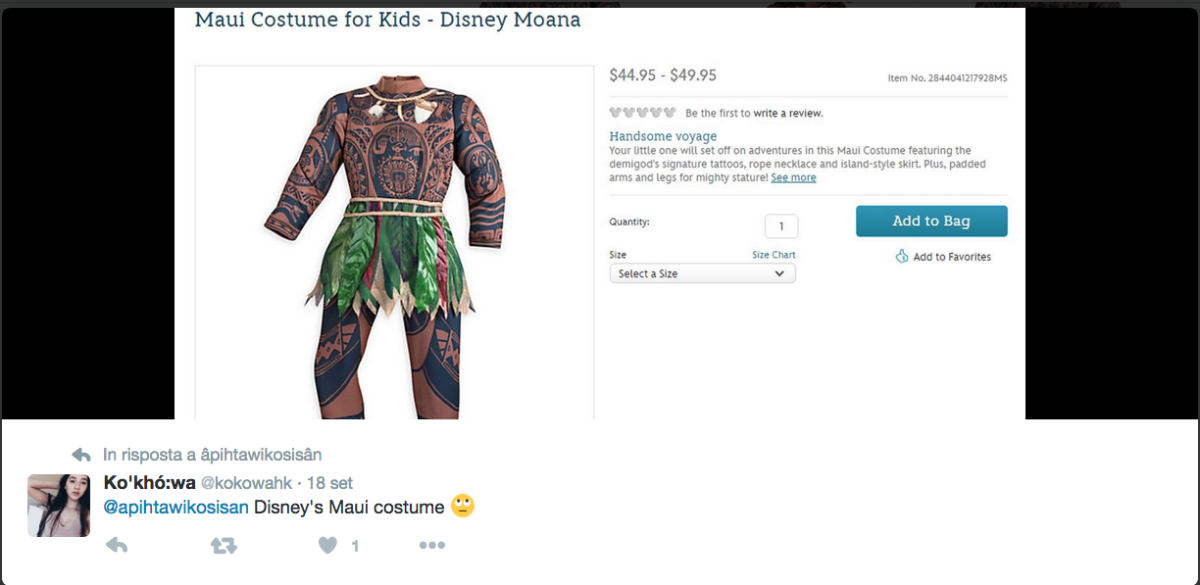Viewport: 1200px width, 585px height.
Task: Like the tweet with the heart
Action: 327,545
